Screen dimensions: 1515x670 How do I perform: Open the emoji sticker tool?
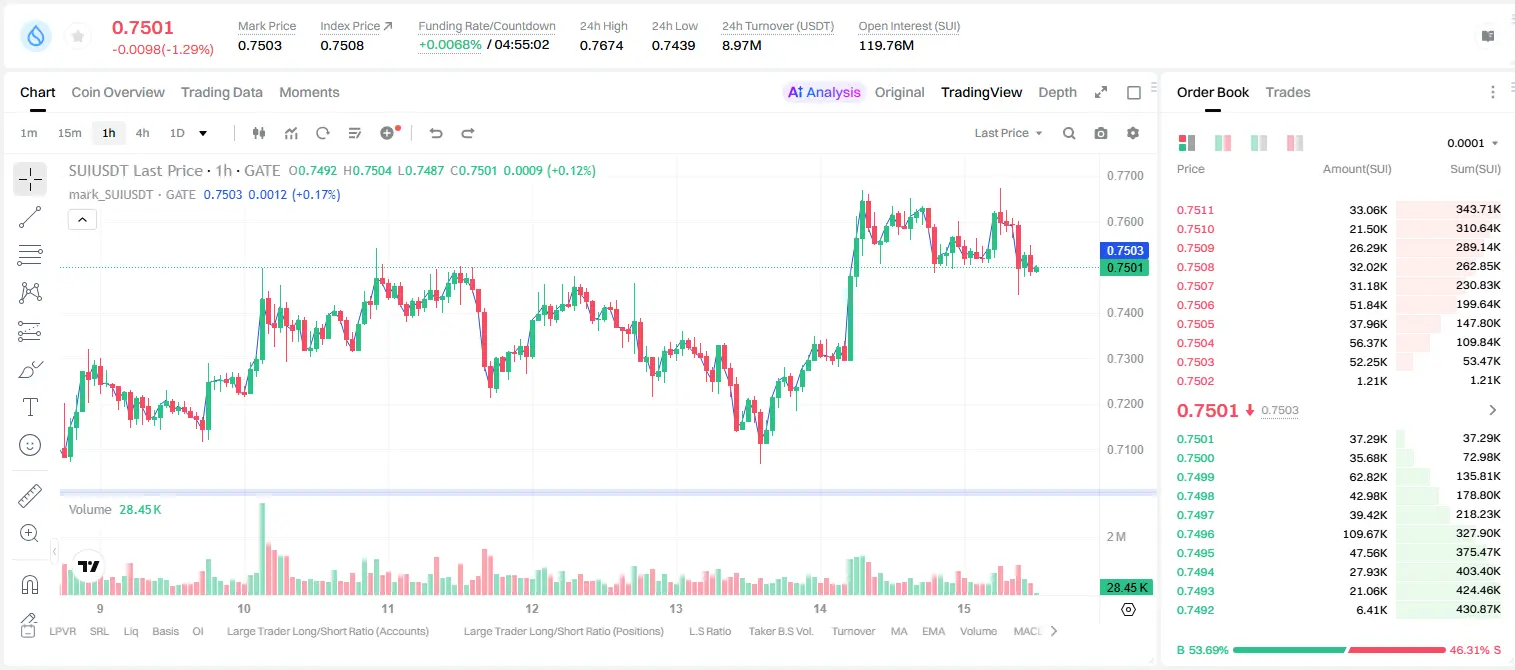click(30, 445)
